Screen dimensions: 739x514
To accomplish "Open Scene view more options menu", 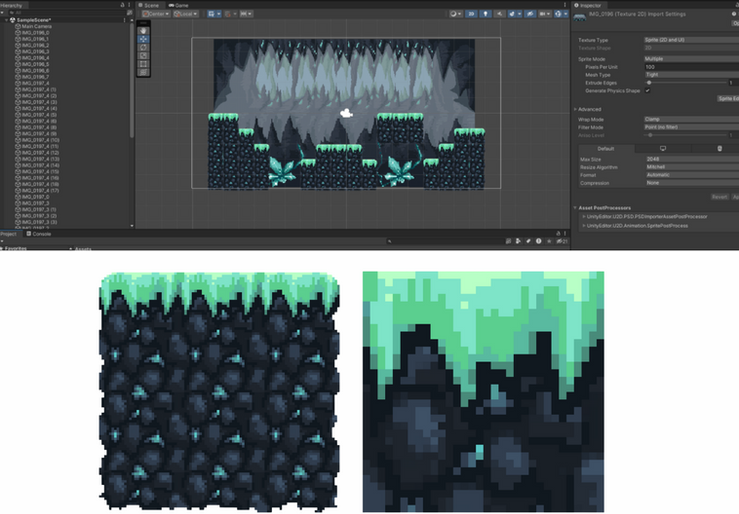I will (x=565, y=5).
